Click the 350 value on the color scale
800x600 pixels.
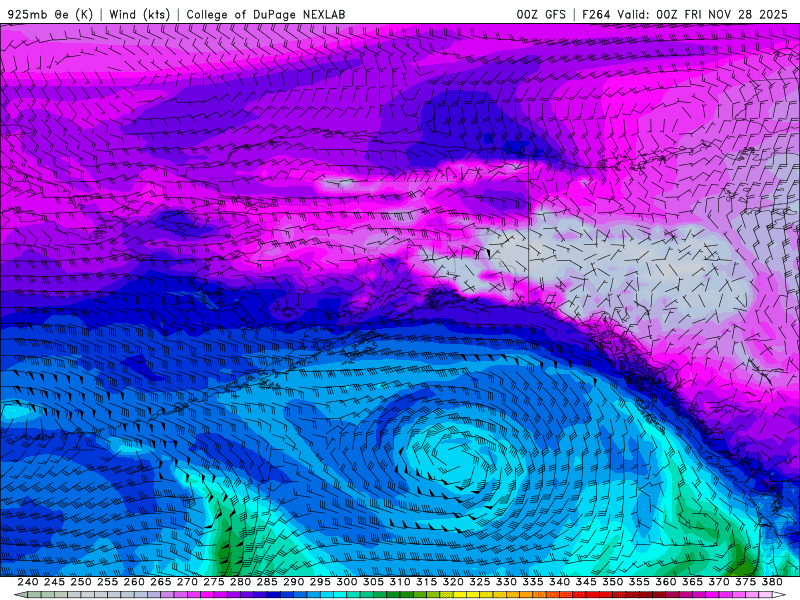612,582
